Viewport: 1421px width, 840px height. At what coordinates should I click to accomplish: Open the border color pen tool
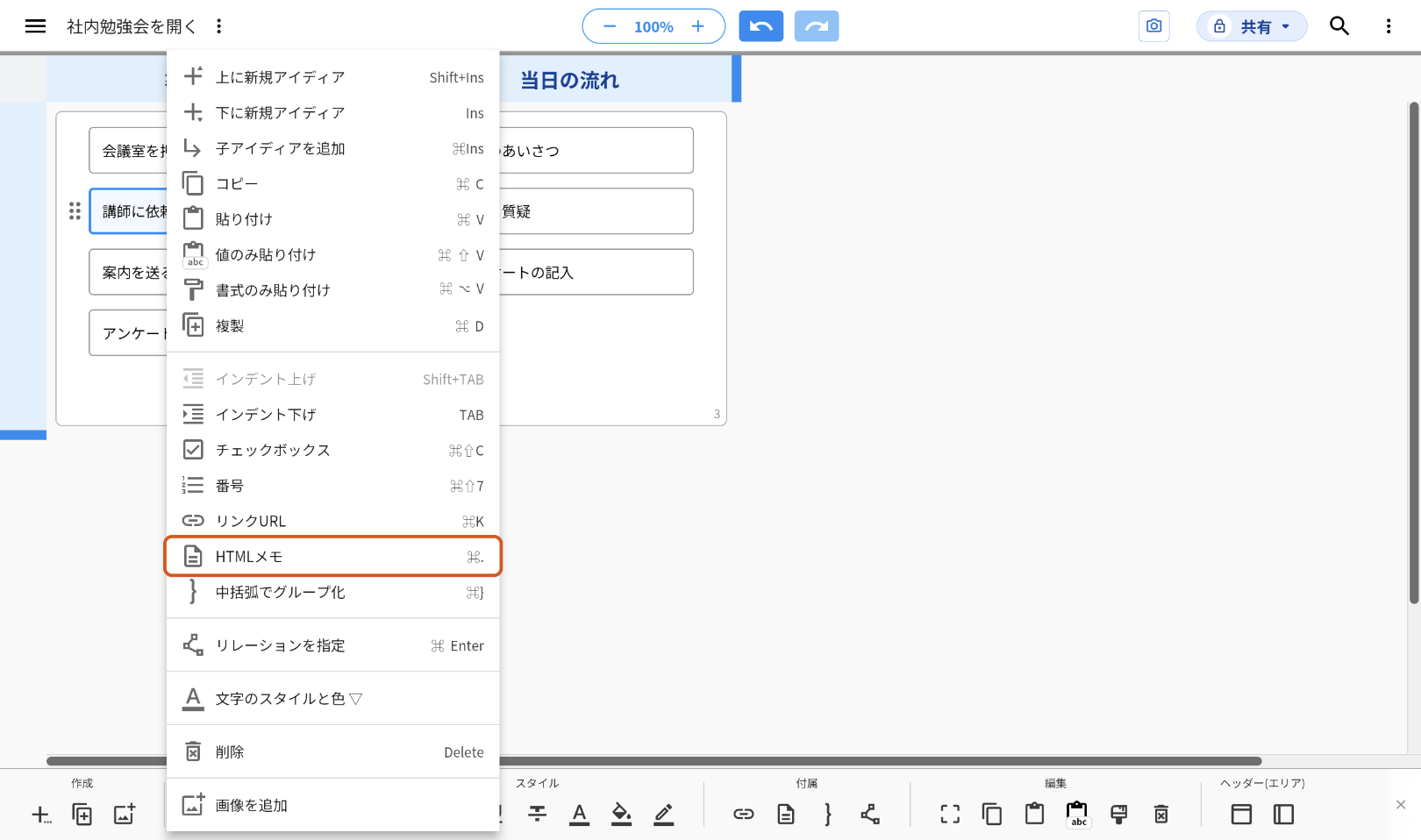pyautogui.click(x=664, y=815)
